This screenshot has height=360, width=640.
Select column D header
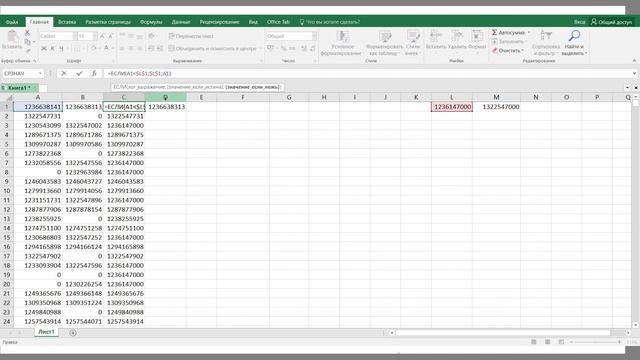pyautogui.click(x=165, y=97)
